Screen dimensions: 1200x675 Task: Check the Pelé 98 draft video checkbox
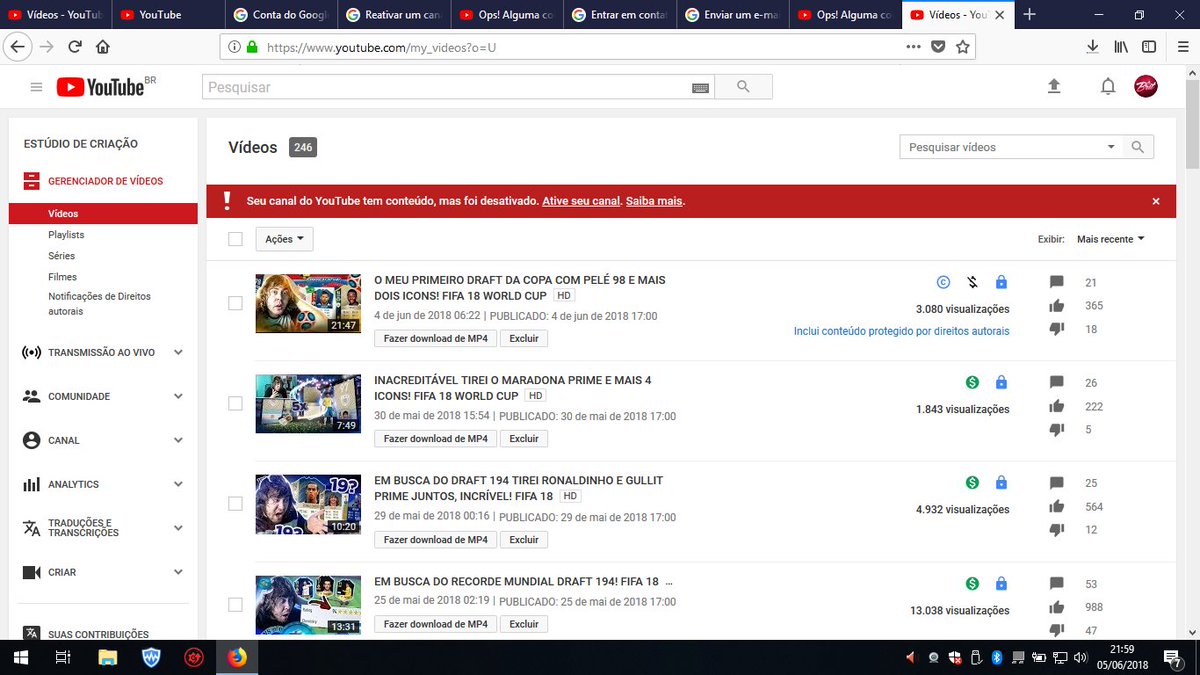pyautogui.click(x=235, y=303)
